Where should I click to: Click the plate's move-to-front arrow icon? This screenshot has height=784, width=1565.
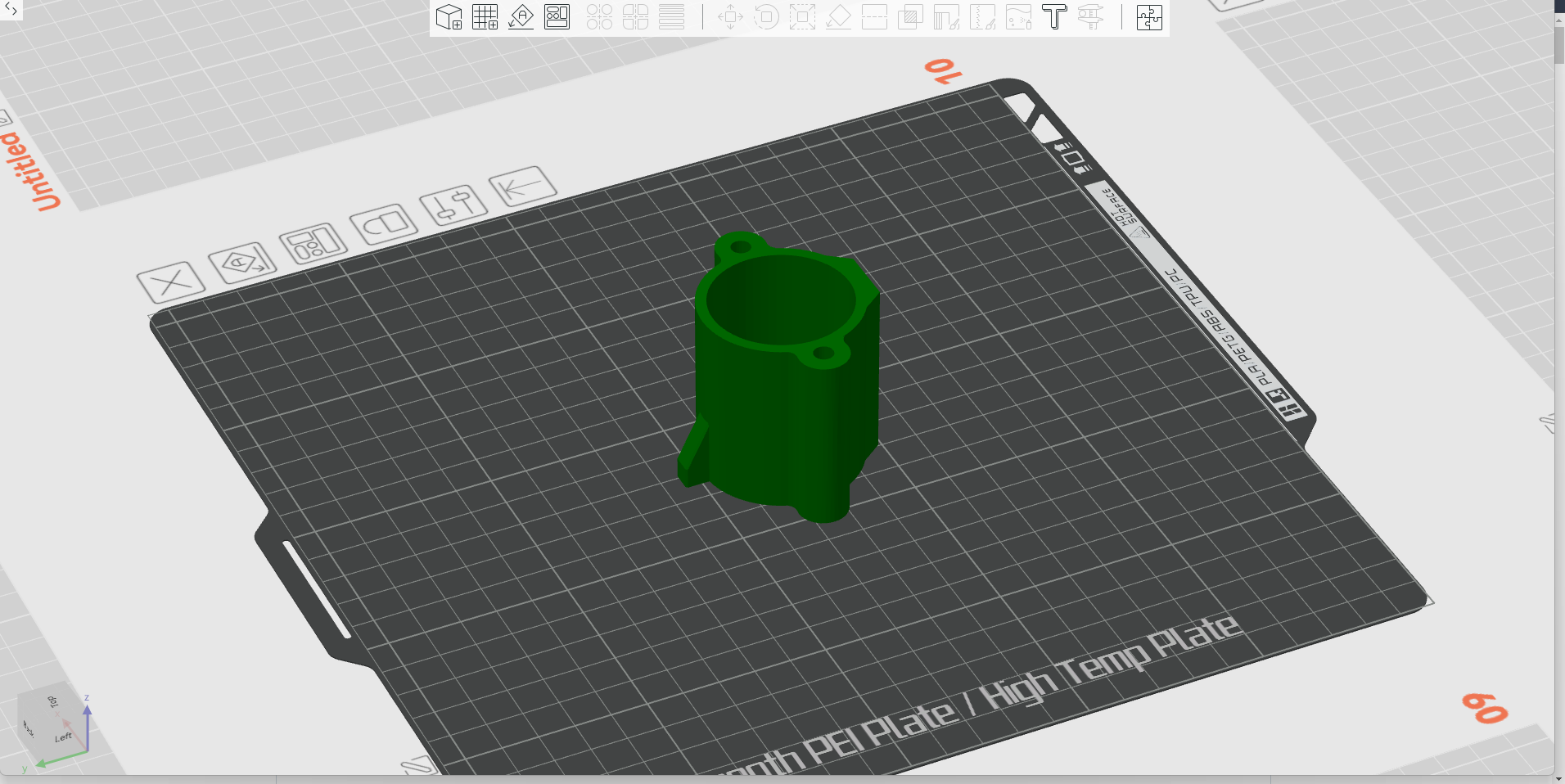522,187
